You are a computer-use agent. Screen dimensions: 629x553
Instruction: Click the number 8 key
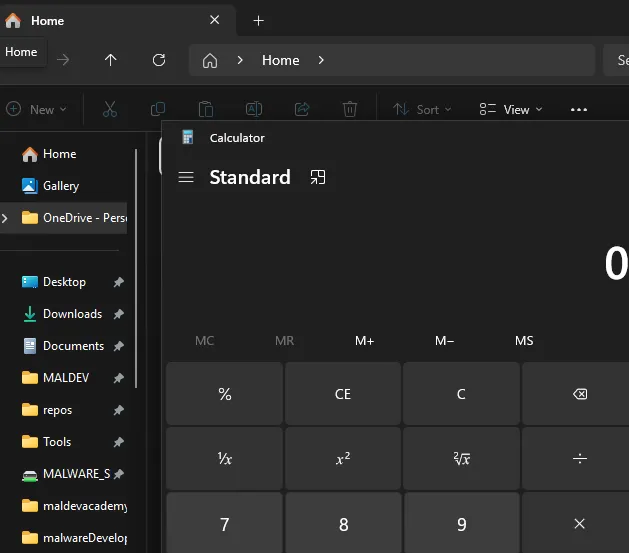[x=343, y=523]
